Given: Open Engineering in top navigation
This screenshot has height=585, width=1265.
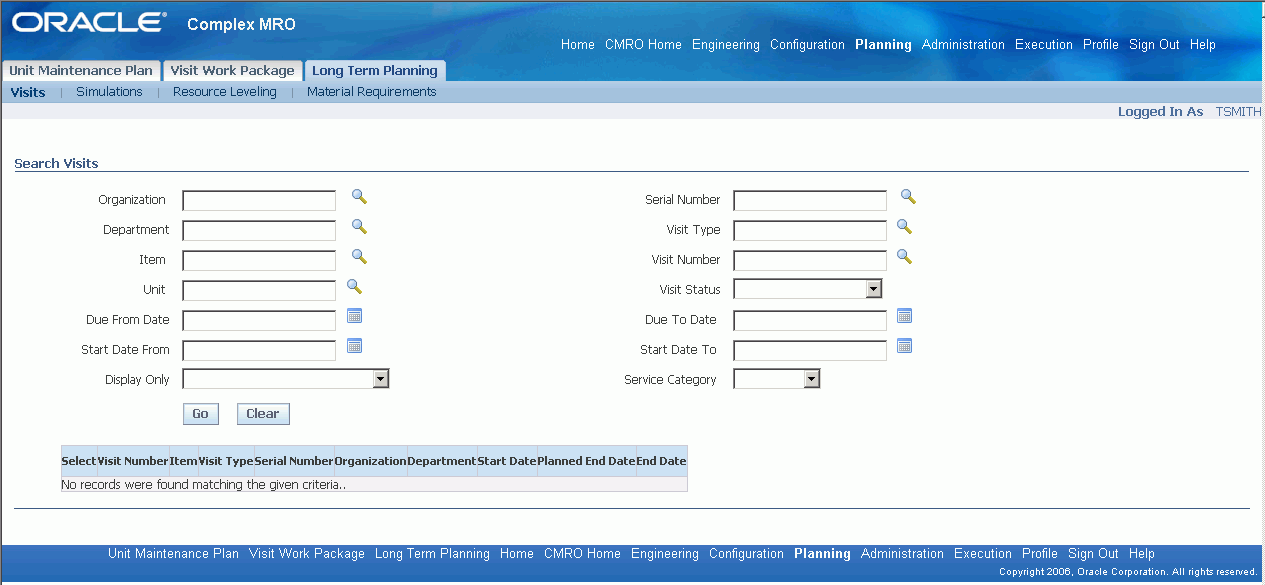Looking at the screenshot, I should tap(726, 45).
